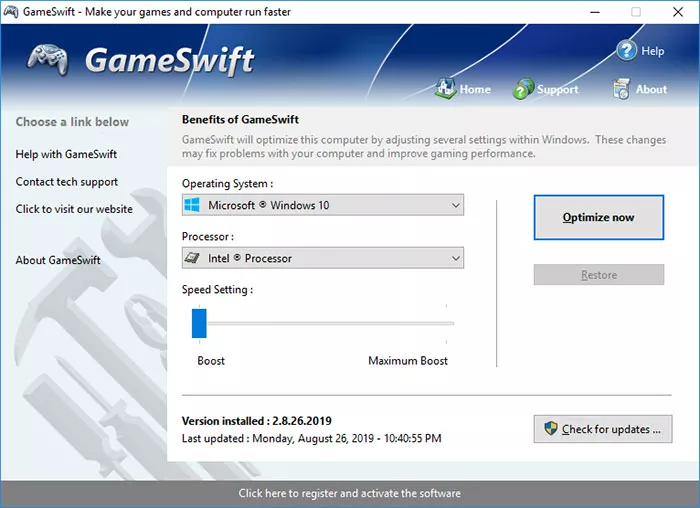Set speed slider track near Maximum Boost end
Screen dimensions: 700x508
click(446, 323)
